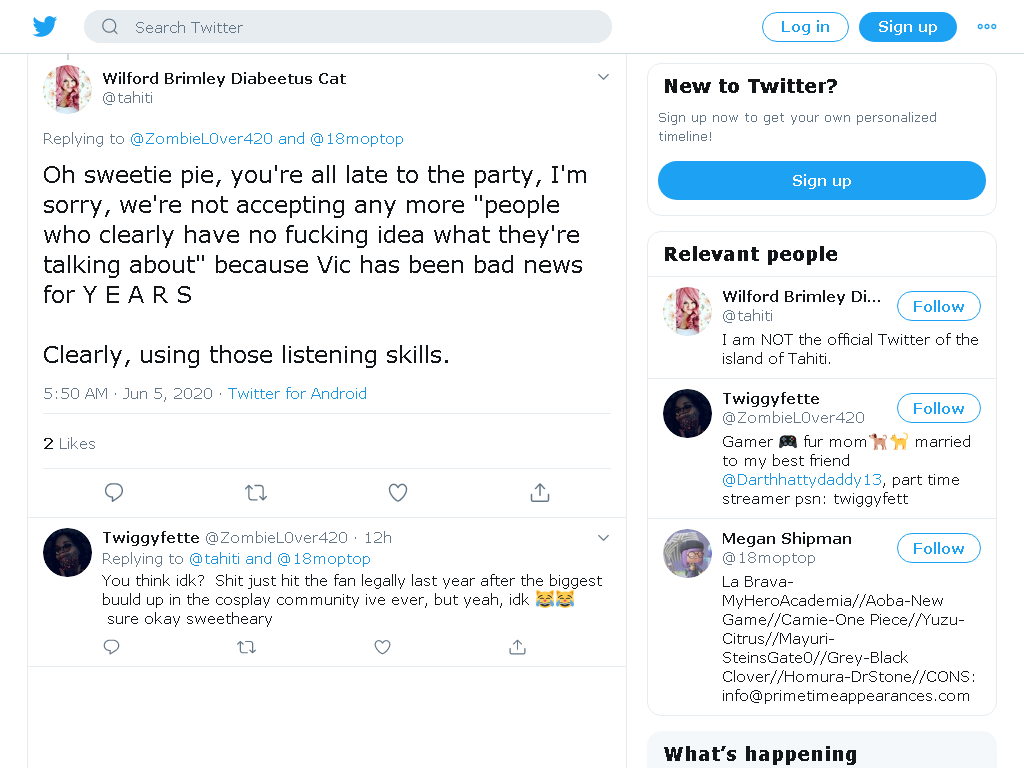Image resolution: width=1024 pixels, height=768 pixels.
Task: Expand the chevron menu on Twiggyfette's reply
Action: click(603, 538)
